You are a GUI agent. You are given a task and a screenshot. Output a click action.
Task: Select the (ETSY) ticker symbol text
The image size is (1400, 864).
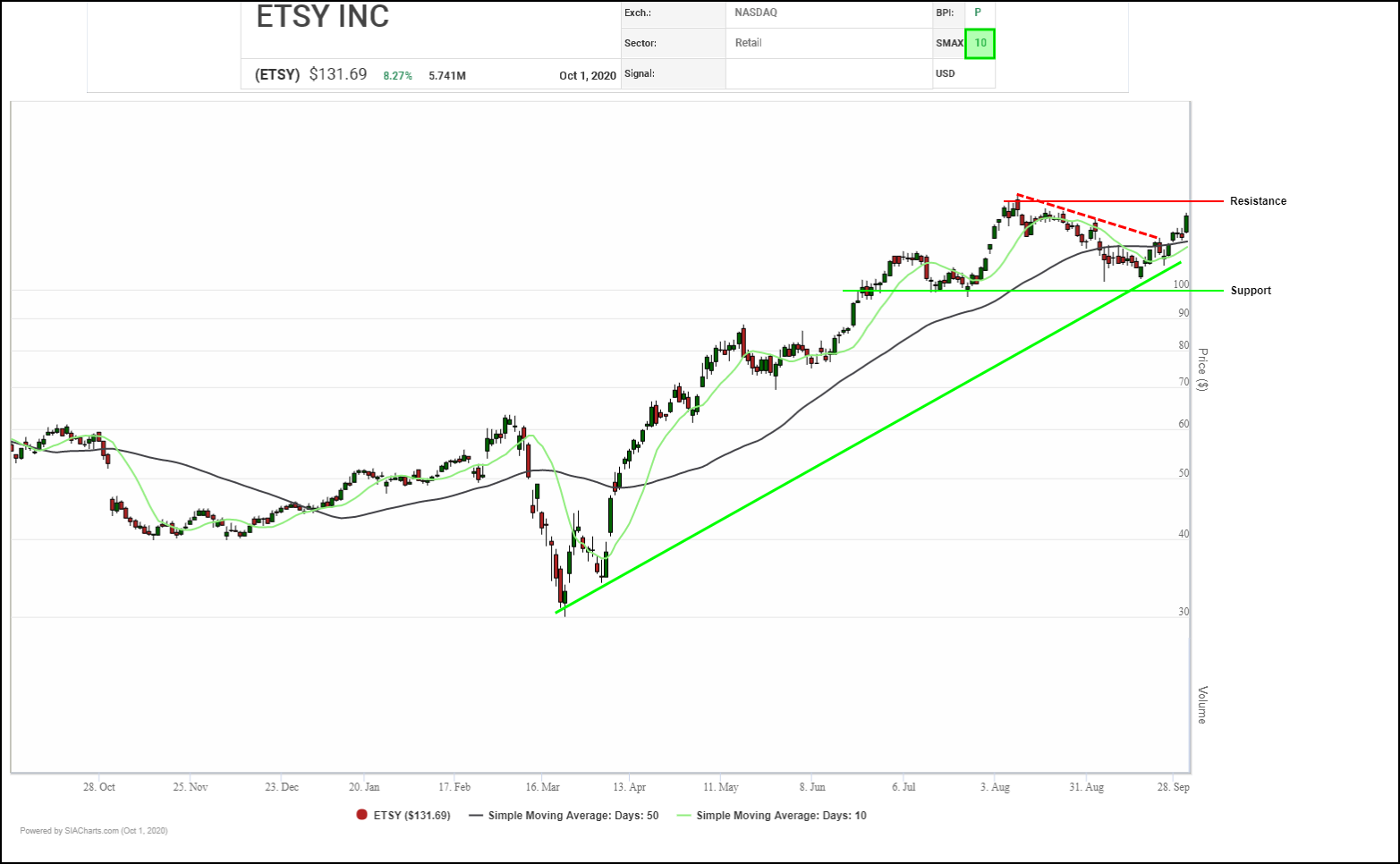coord(277,75)
